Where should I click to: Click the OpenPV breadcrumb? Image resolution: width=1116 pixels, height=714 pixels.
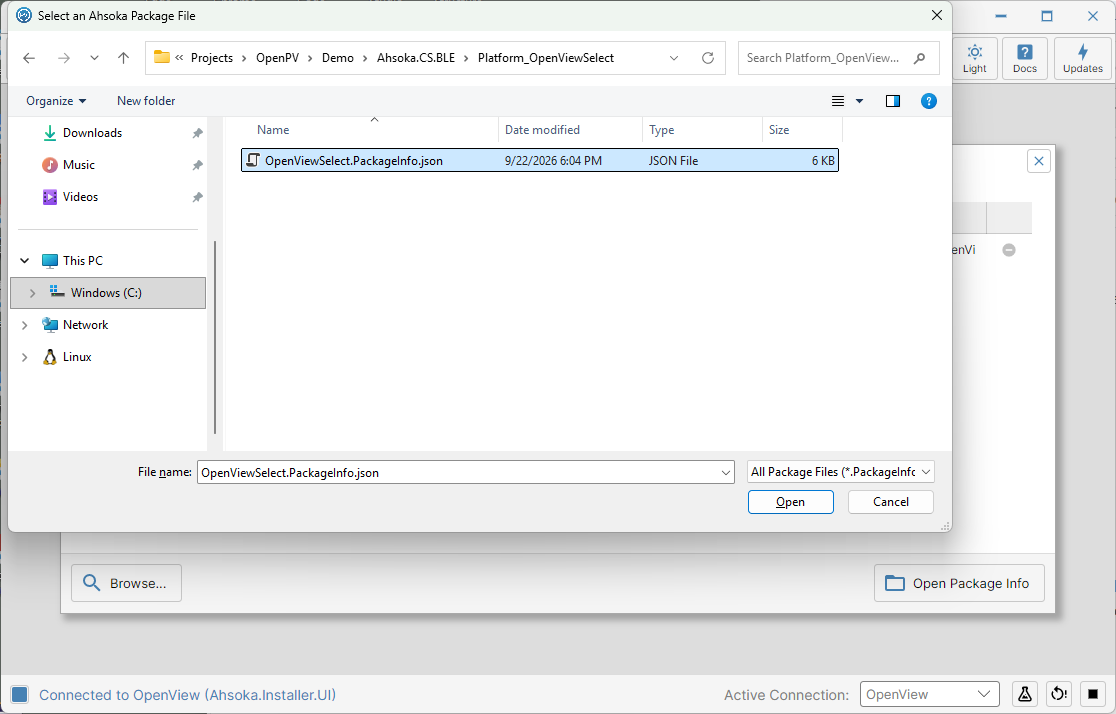pyautogui.click(x=278, y=58)
